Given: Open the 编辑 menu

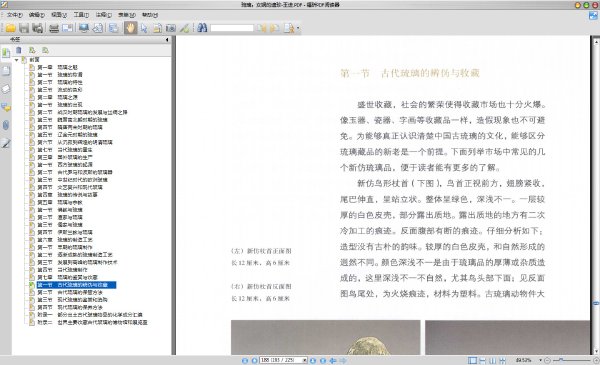Looking at the screenshot, I should pyautogui.click(x=36, y=15).
